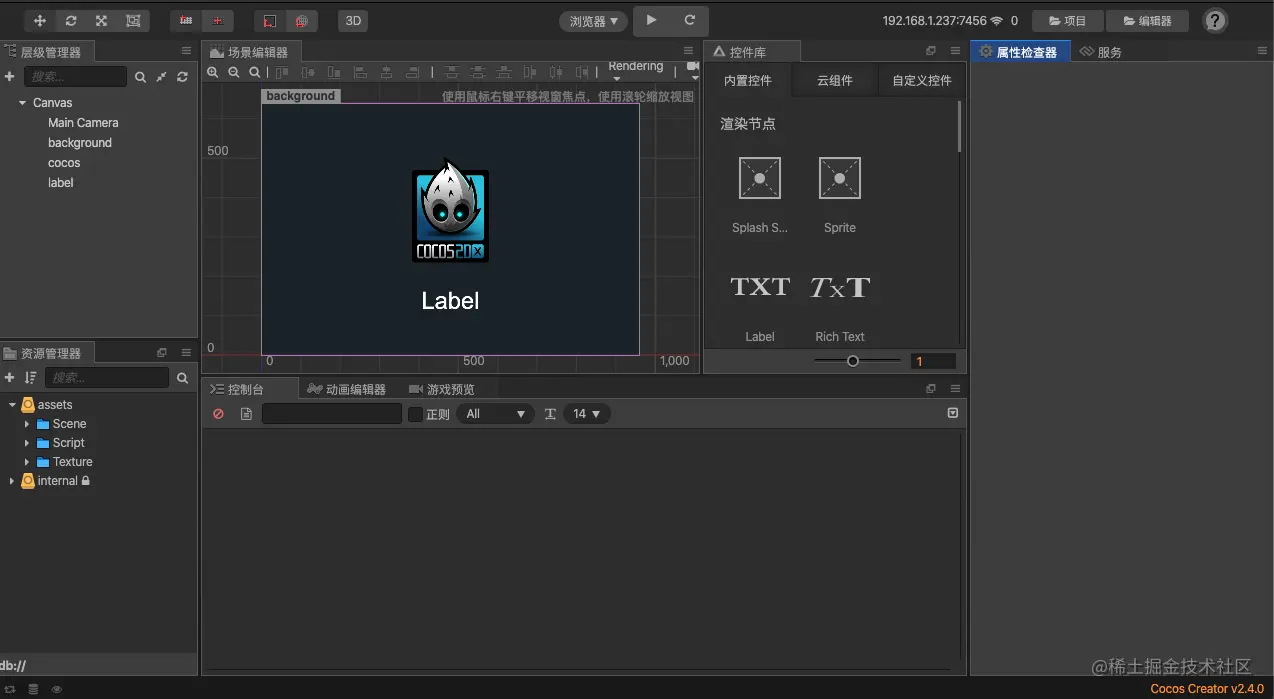Image resolution: width=1274 pixels, height=699 pixels.
Task: Pop out the 资源管理器 panel
Action: click(162, 353)
